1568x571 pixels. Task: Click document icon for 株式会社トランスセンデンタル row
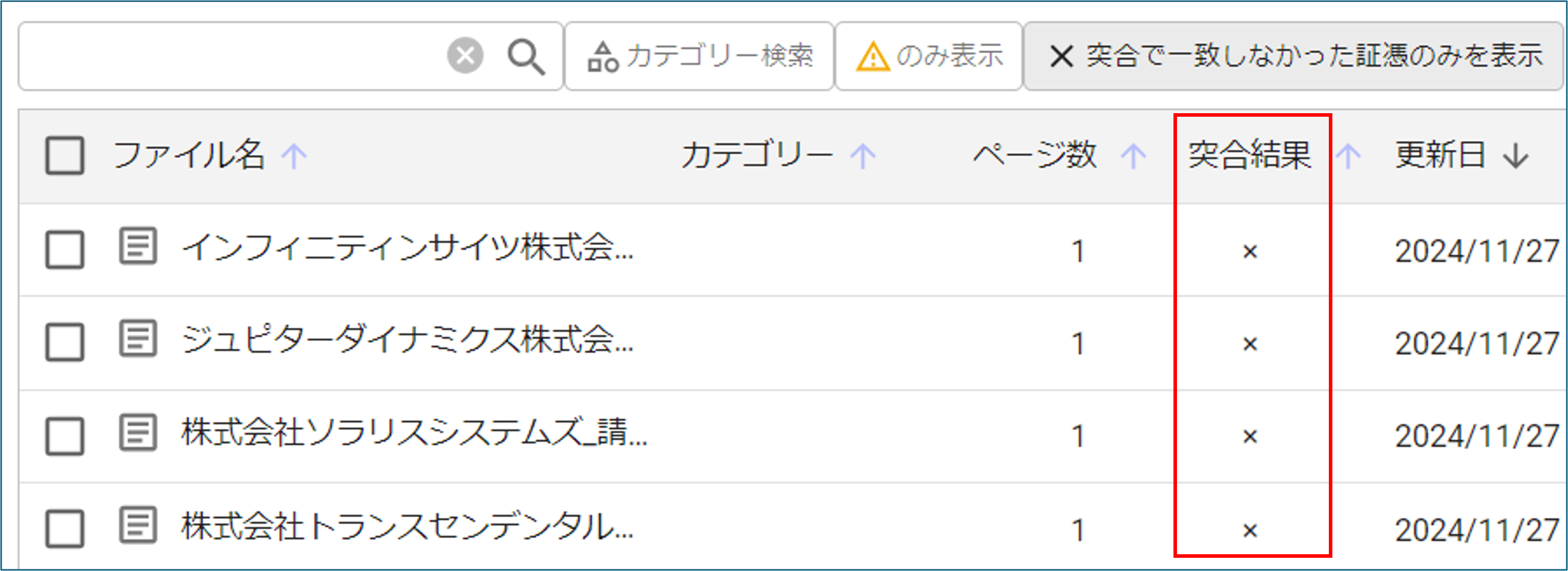138,525
